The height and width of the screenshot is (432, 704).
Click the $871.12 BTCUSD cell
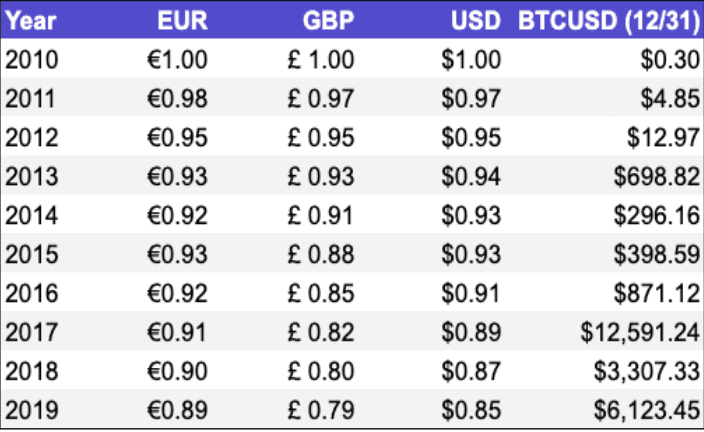[x=657, y=292]
